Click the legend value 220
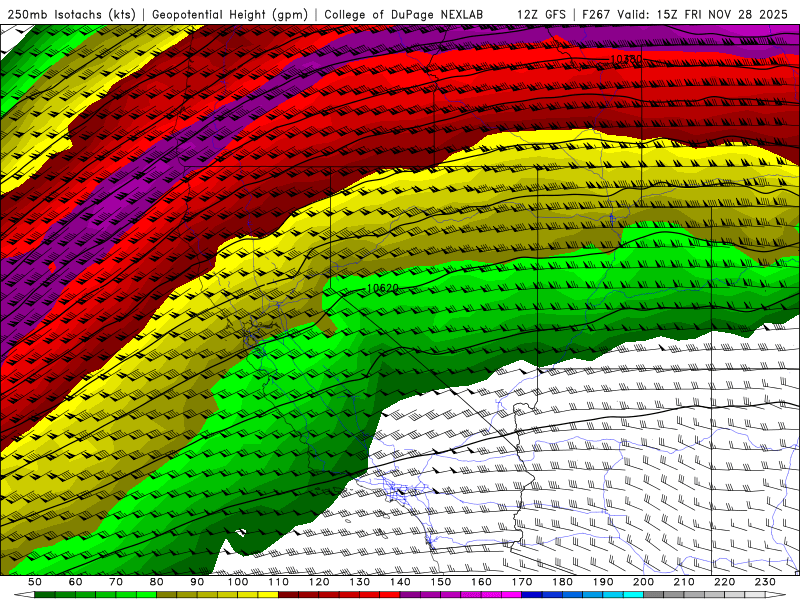This screenshot has height=600, width=800. [x=724, y=582]
